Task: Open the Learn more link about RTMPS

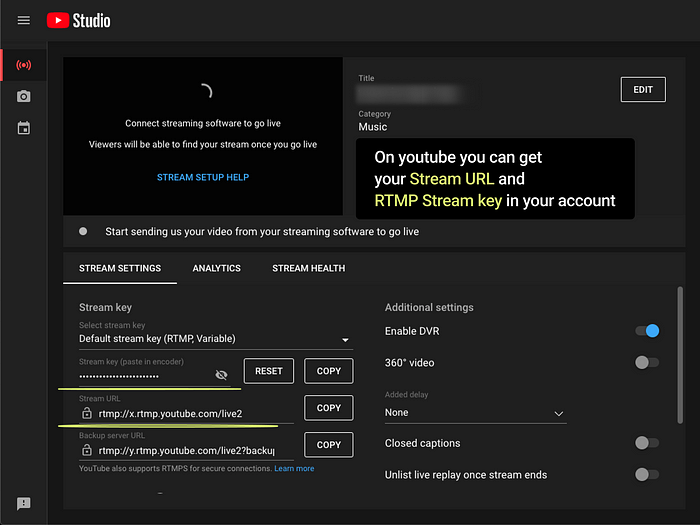Action: [x=294, y=468]
